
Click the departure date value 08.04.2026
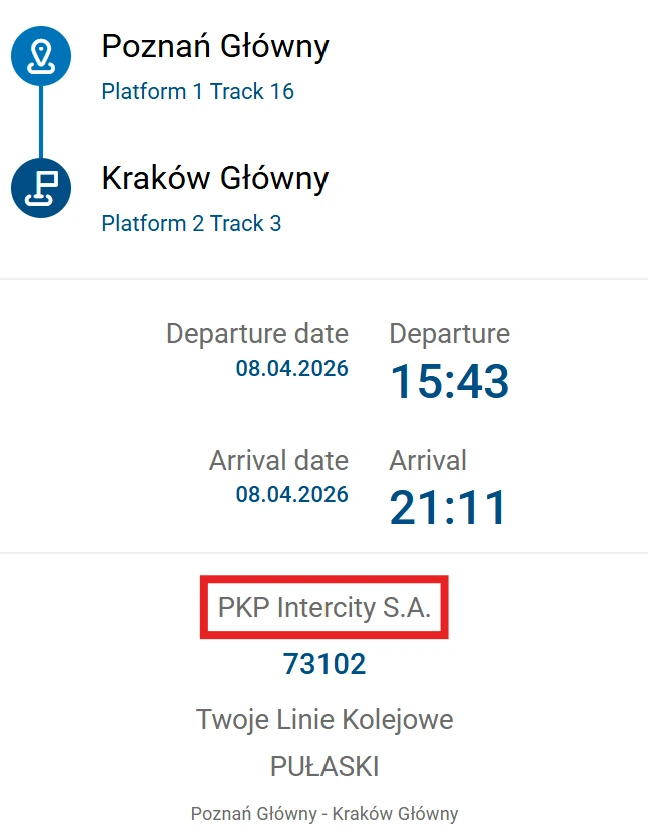pos(292,368)
